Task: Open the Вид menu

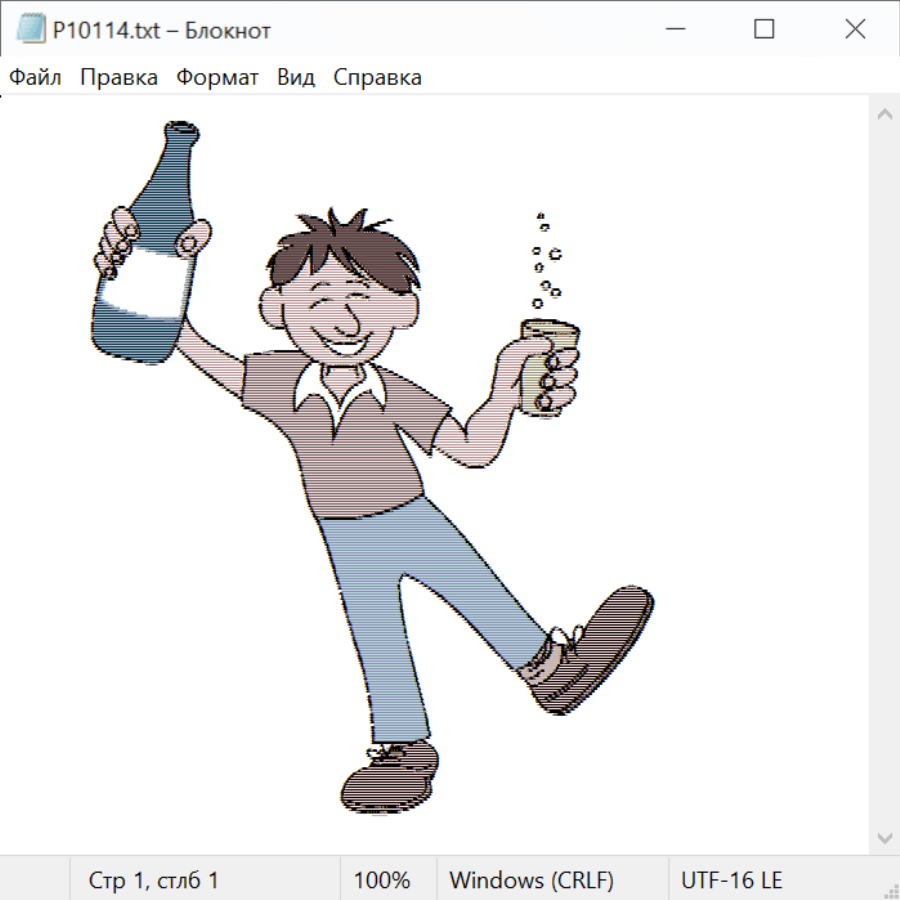Action: (295, 77)
